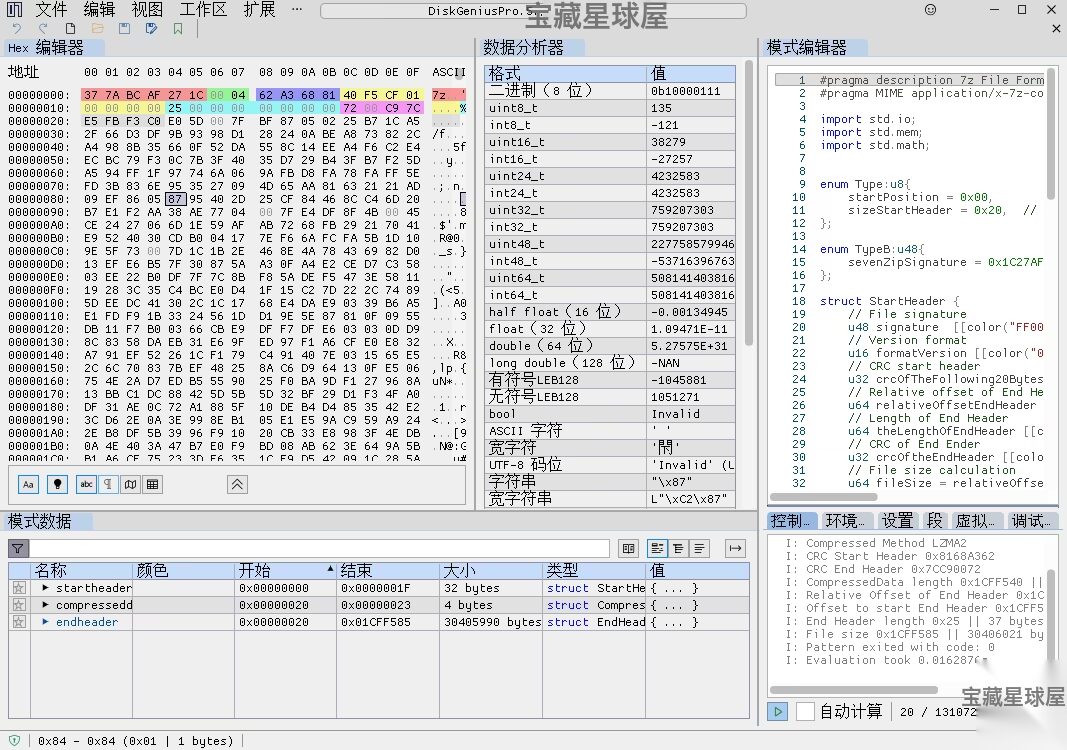Viewport: 1067px width, 750px height.
Task: Click the funnel filter icon in pattern data
Action: coord(18,549)
